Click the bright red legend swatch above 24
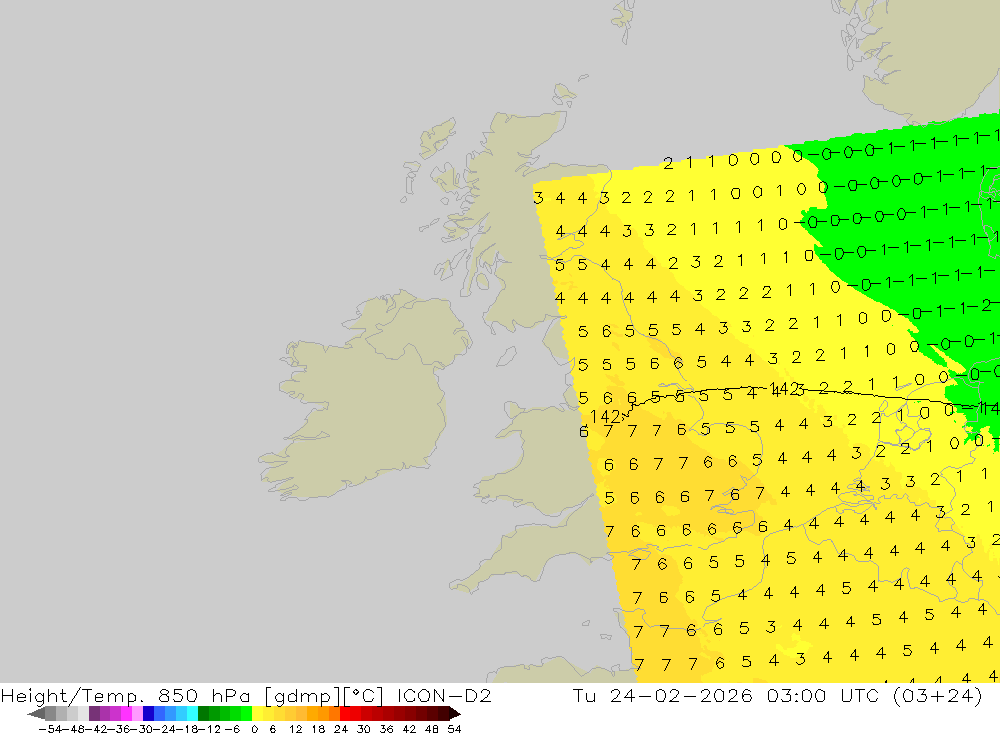 click(x=345, y=713)
